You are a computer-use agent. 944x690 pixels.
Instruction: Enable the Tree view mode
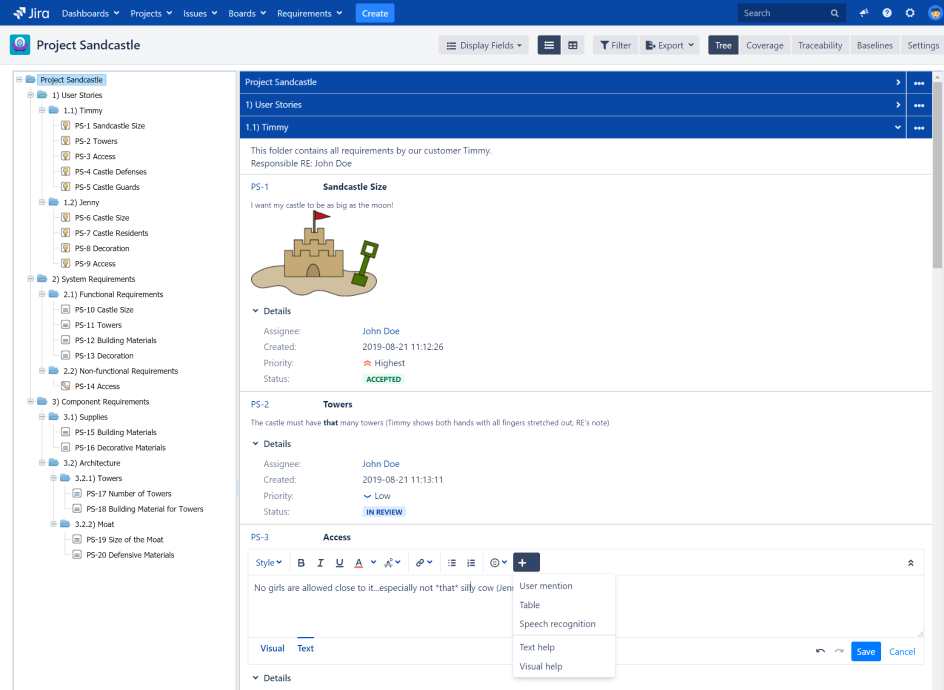(x=723, y=45)
